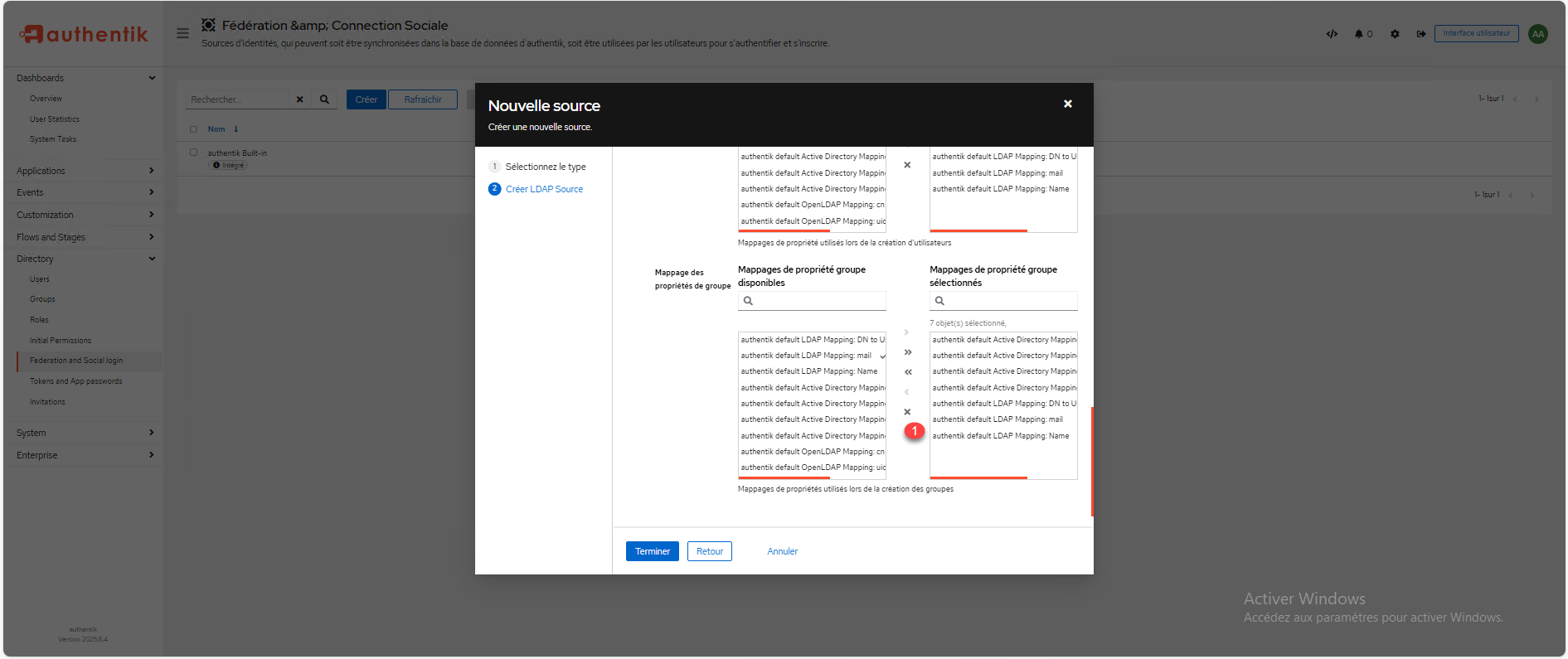
Task: Click the sign-out arrow icon
Action: coord(1420,34)
